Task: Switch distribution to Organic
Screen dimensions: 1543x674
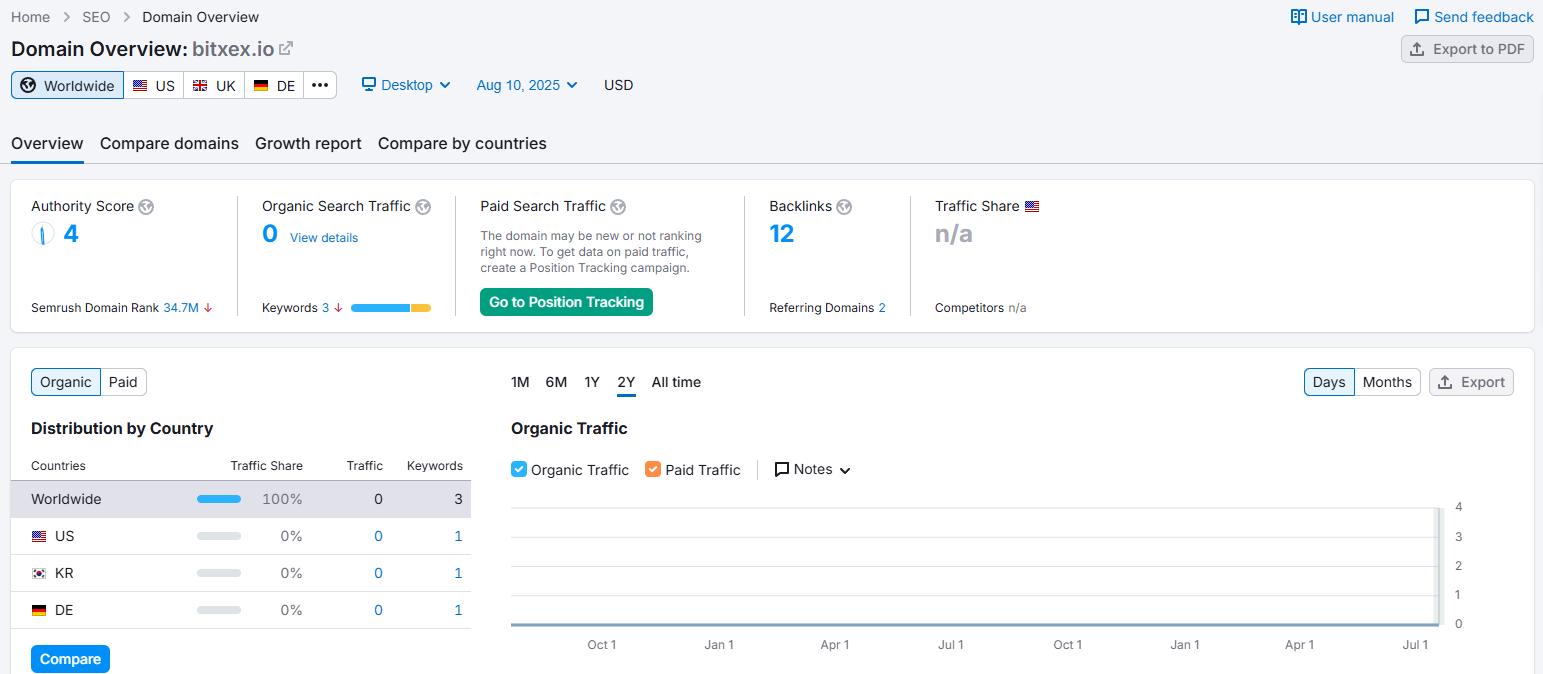Action: [66, 382]
